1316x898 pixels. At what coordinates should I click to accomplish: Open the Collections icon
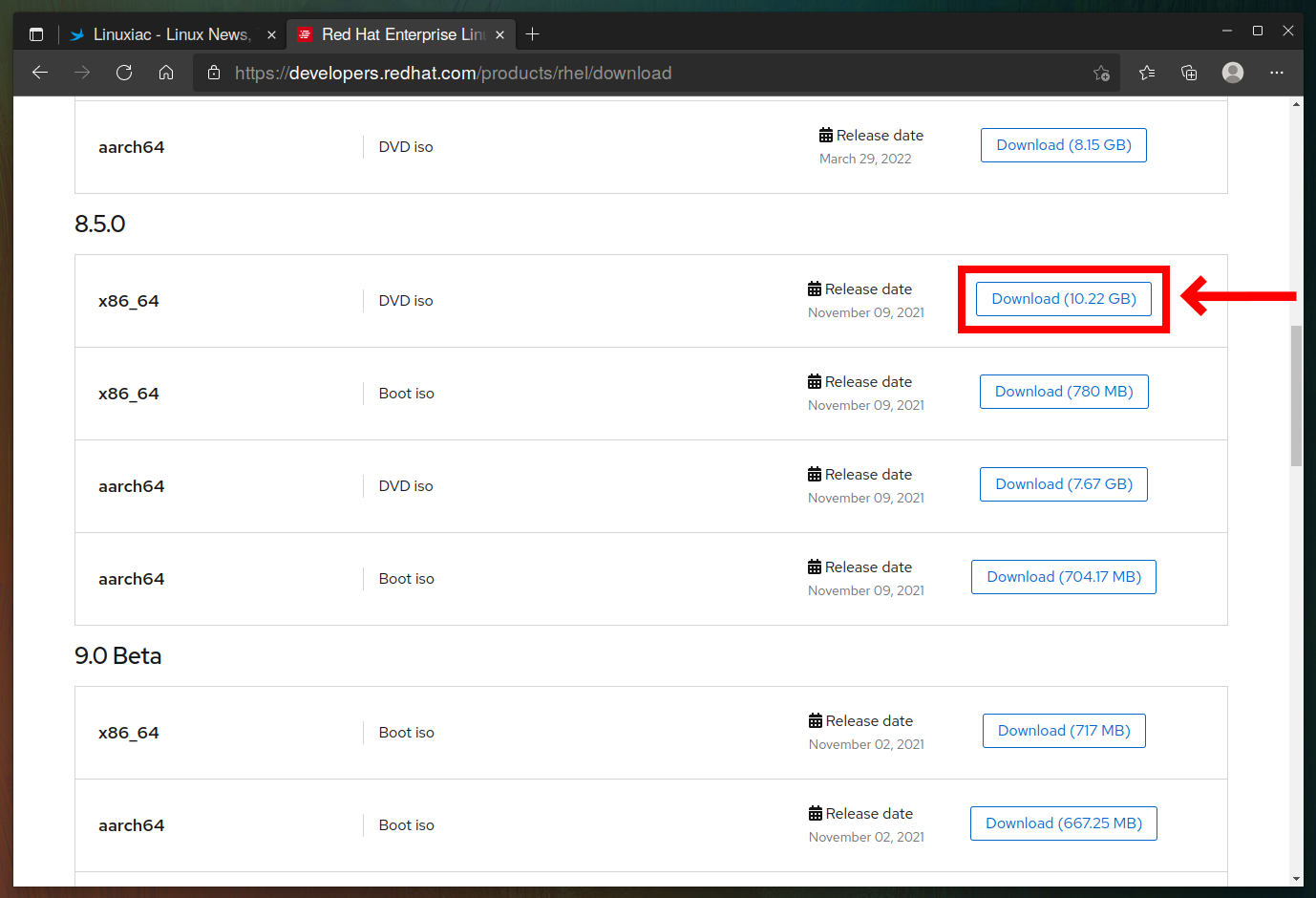point(1188,73)
